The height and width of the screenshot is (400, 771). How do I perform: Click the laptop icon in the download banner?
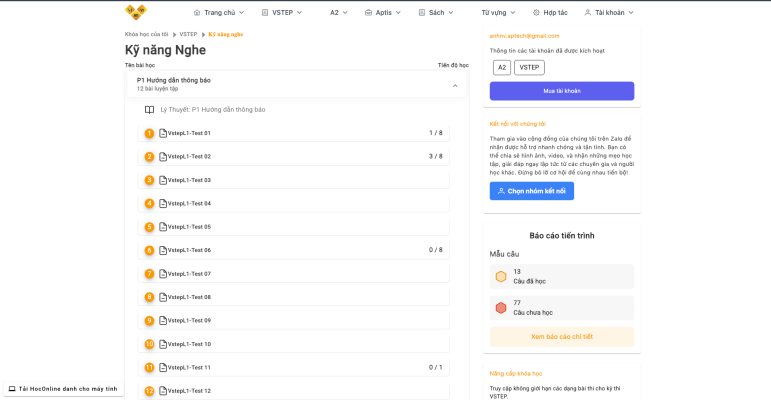(12, 389)
